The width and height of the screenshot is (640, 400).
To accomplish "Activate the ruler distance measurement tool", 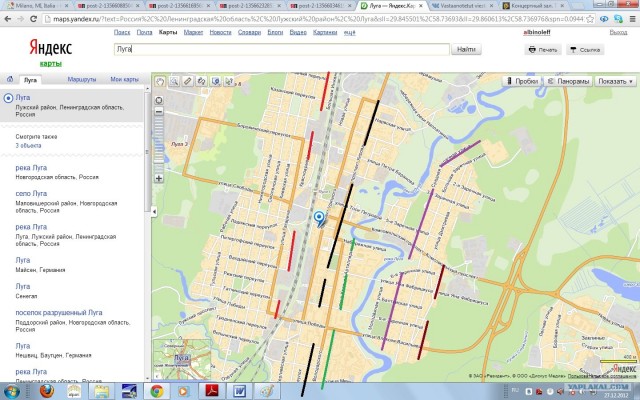I will point(187,81).
